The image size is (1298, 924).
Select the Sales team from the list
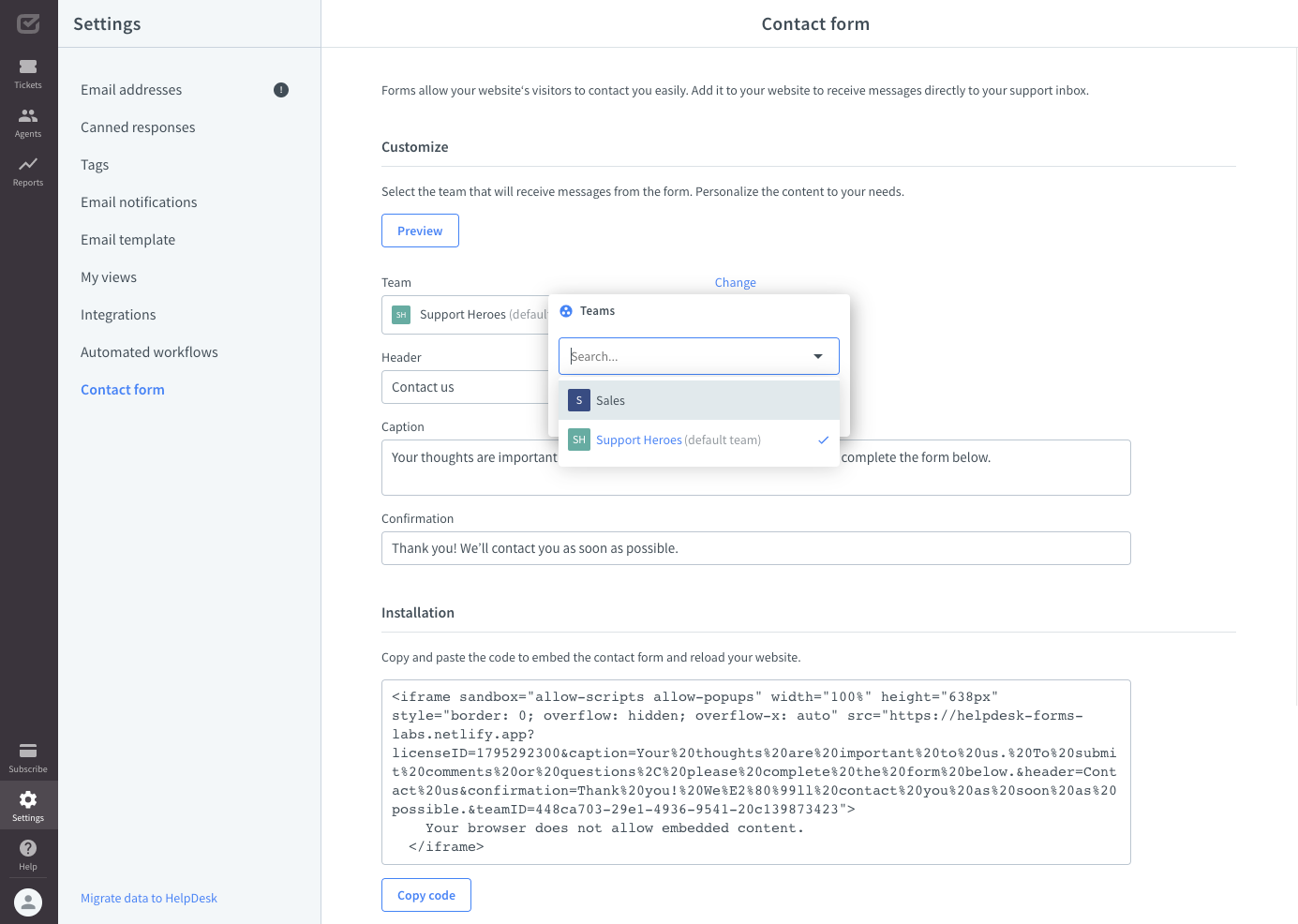coord(610,400)
